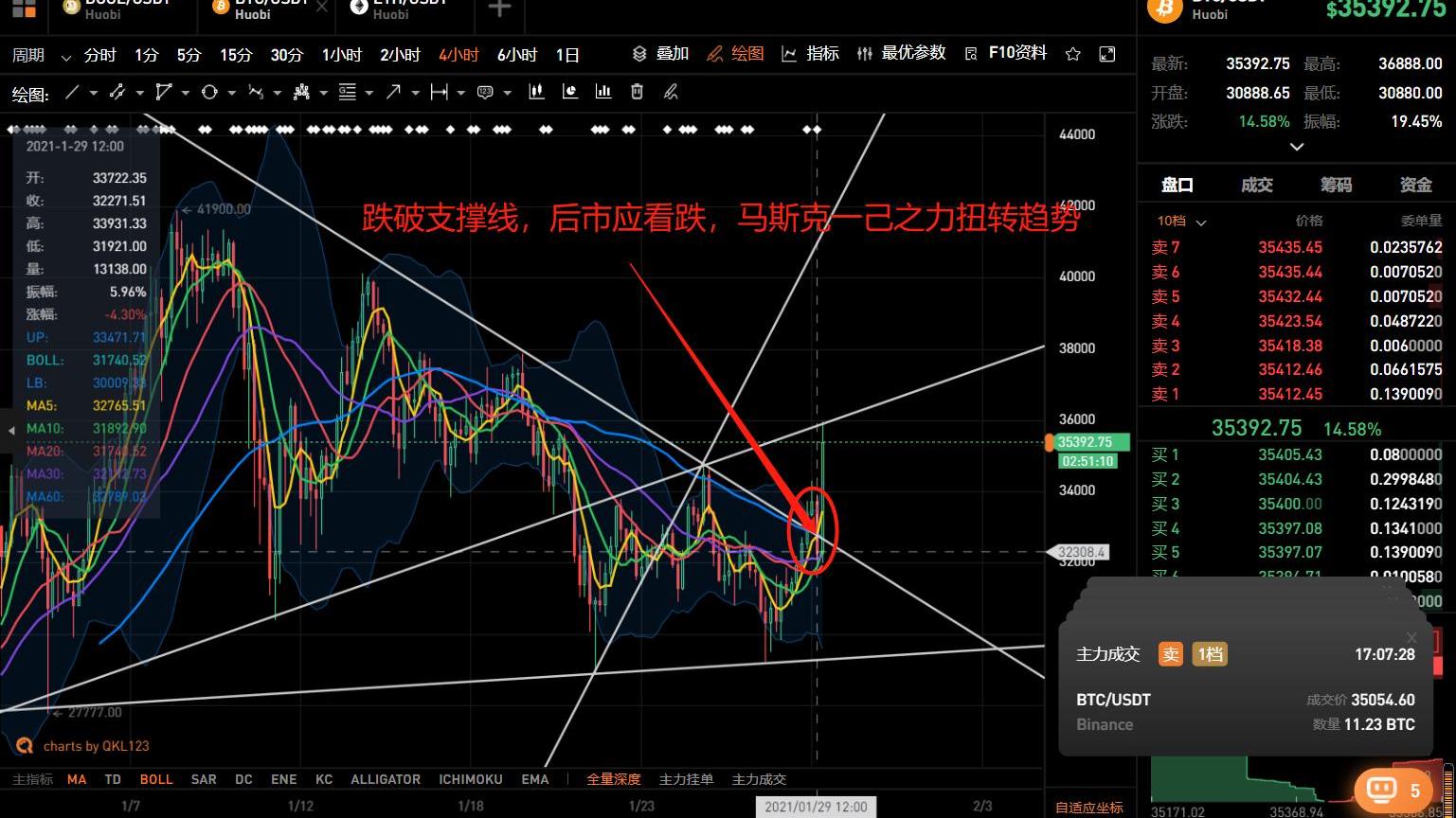Open the grid layout icon at top left
Screen dimensions: 1456x818
[x=24, y=9]
